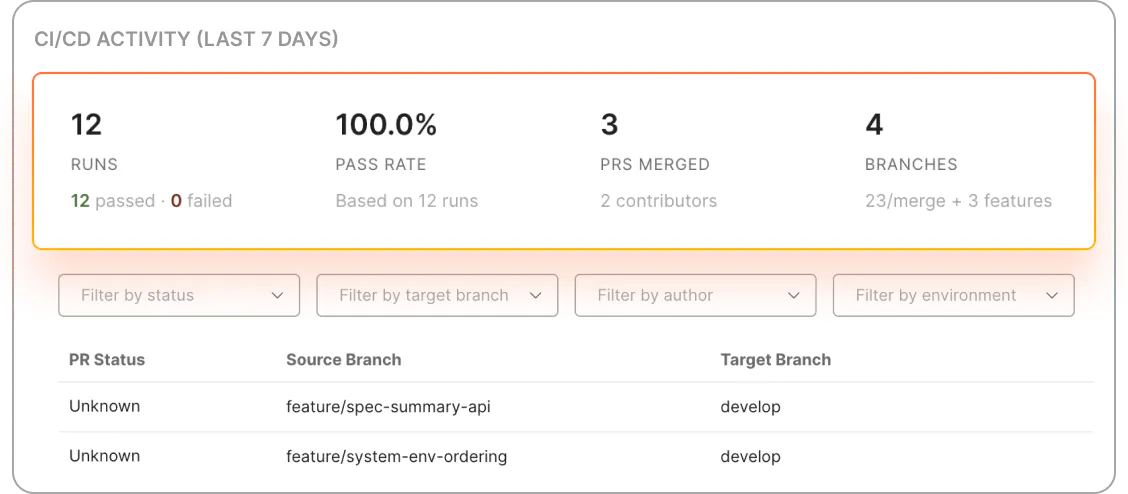Open the Filter by author dropdown
1128x494 pixels.
(x=694, y=295)
